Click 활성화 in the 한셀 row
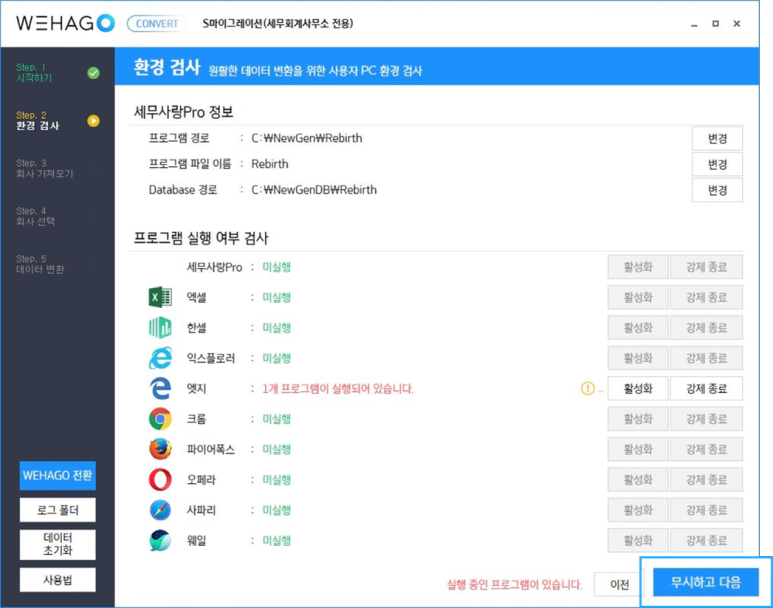Viewport: 773px width, 608px height. pyautogui.click(x=638, y=328)
